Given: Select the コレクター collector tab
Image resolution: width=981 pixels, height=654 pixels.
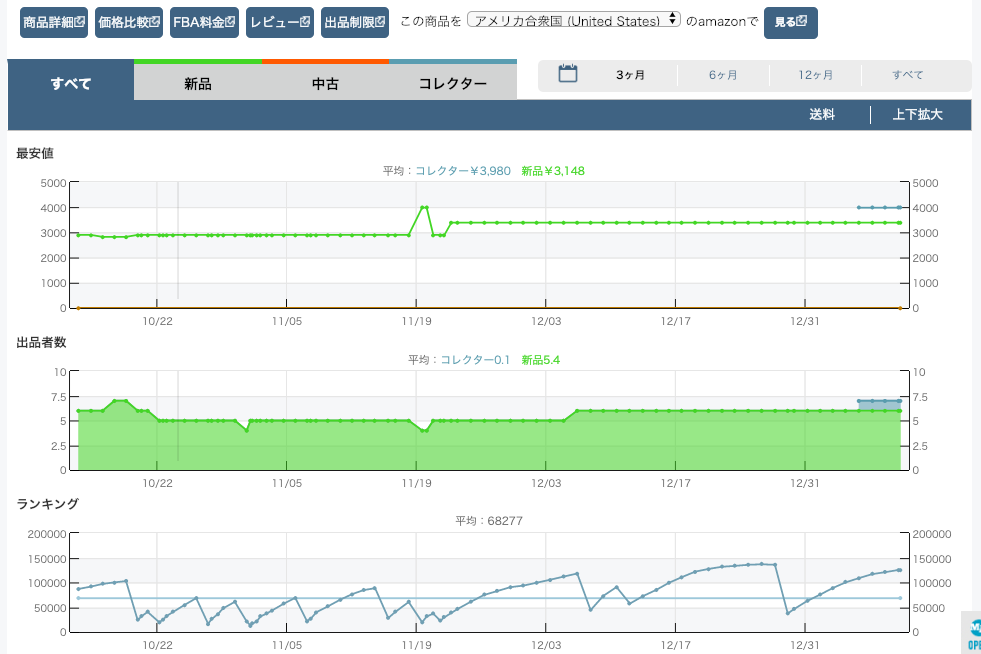Looking at the screenshot, I should (x=453, y=84).
